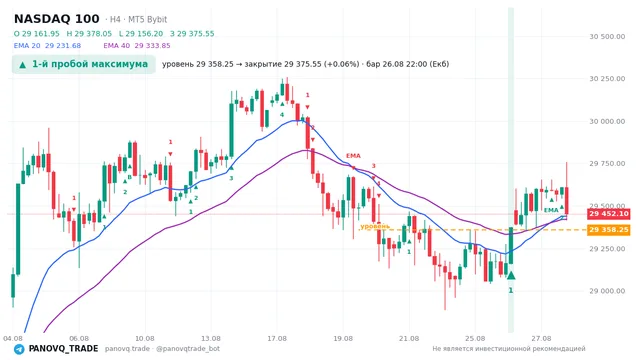The height and width of the screenshot is (360, 640).
Task: Click the 30 500.00 price axis label
Action: pos(607,36)
